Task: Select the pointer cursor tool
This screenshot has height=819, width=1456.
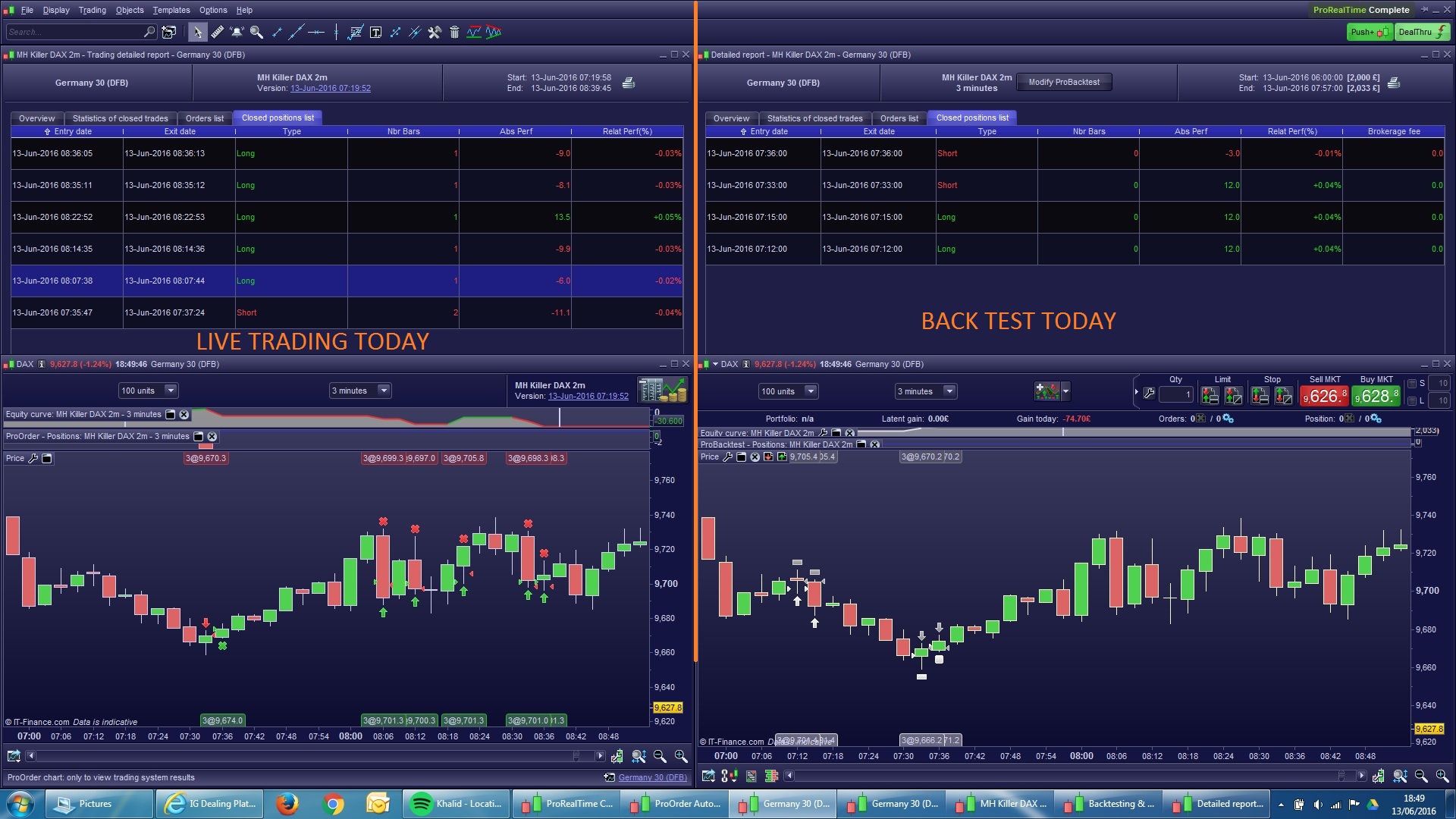Action: point(197,32)
